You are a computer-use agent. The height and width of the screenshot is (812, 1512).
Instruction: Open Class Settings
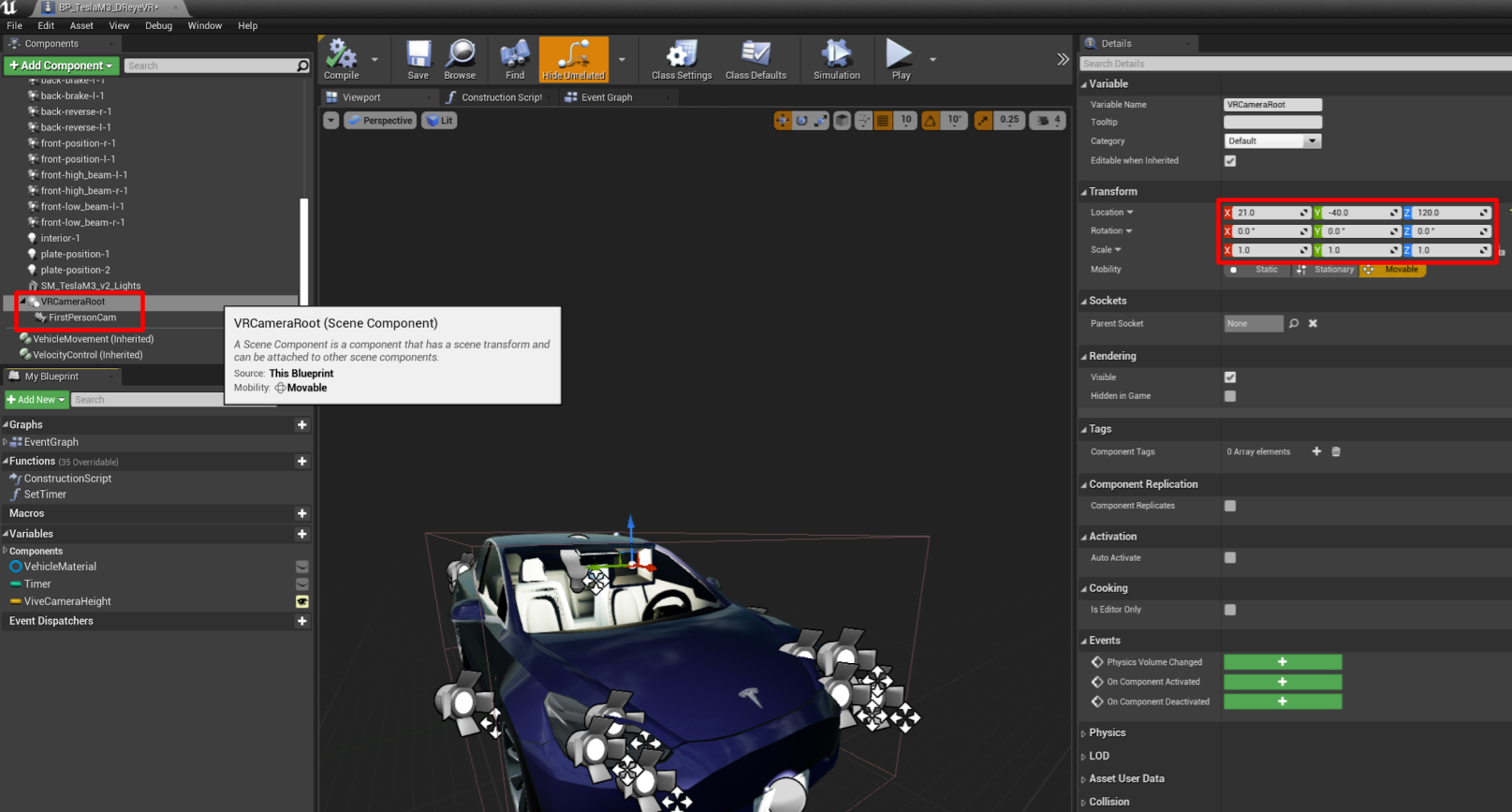coord(682,60)
